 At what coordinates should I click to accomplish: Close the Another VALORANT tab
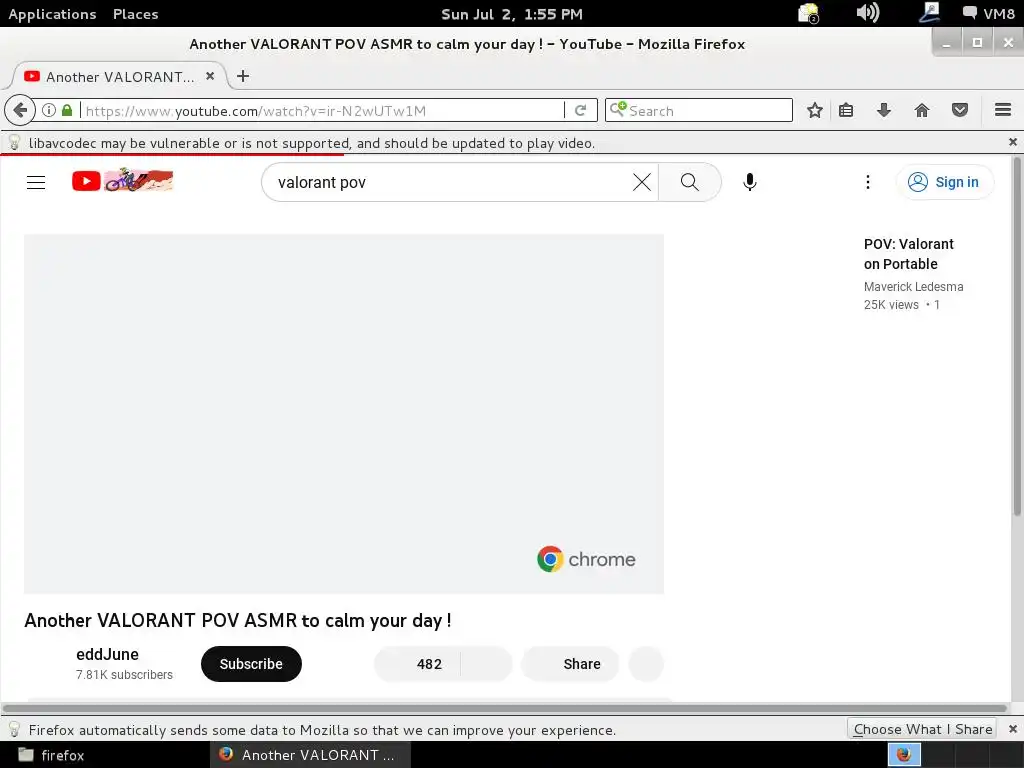coord(210,76)
